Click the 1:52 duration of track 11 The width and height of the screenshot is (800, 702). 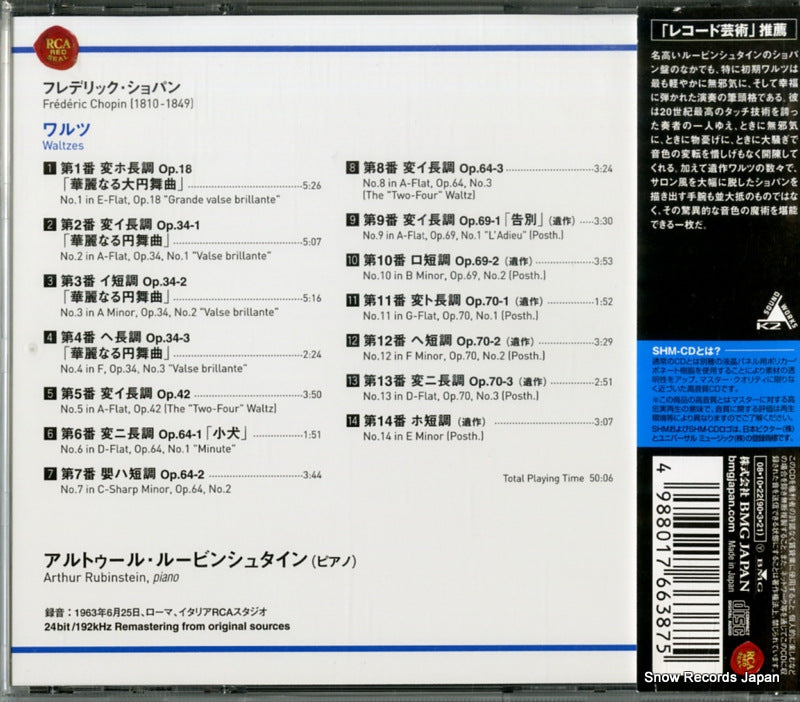click(603, 302)
